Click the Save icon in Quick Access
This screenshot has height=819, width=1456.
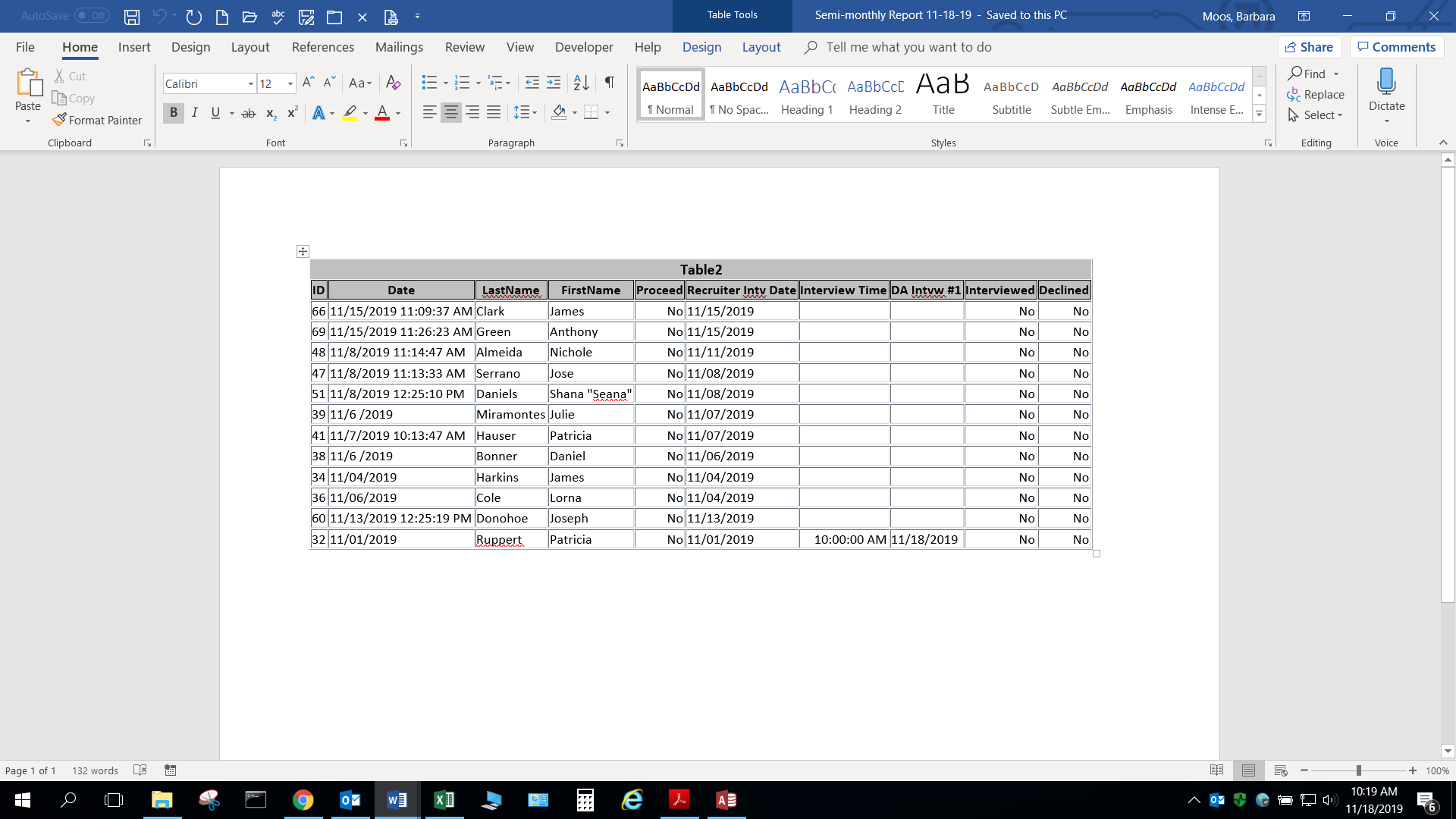(x=132, y=16)
